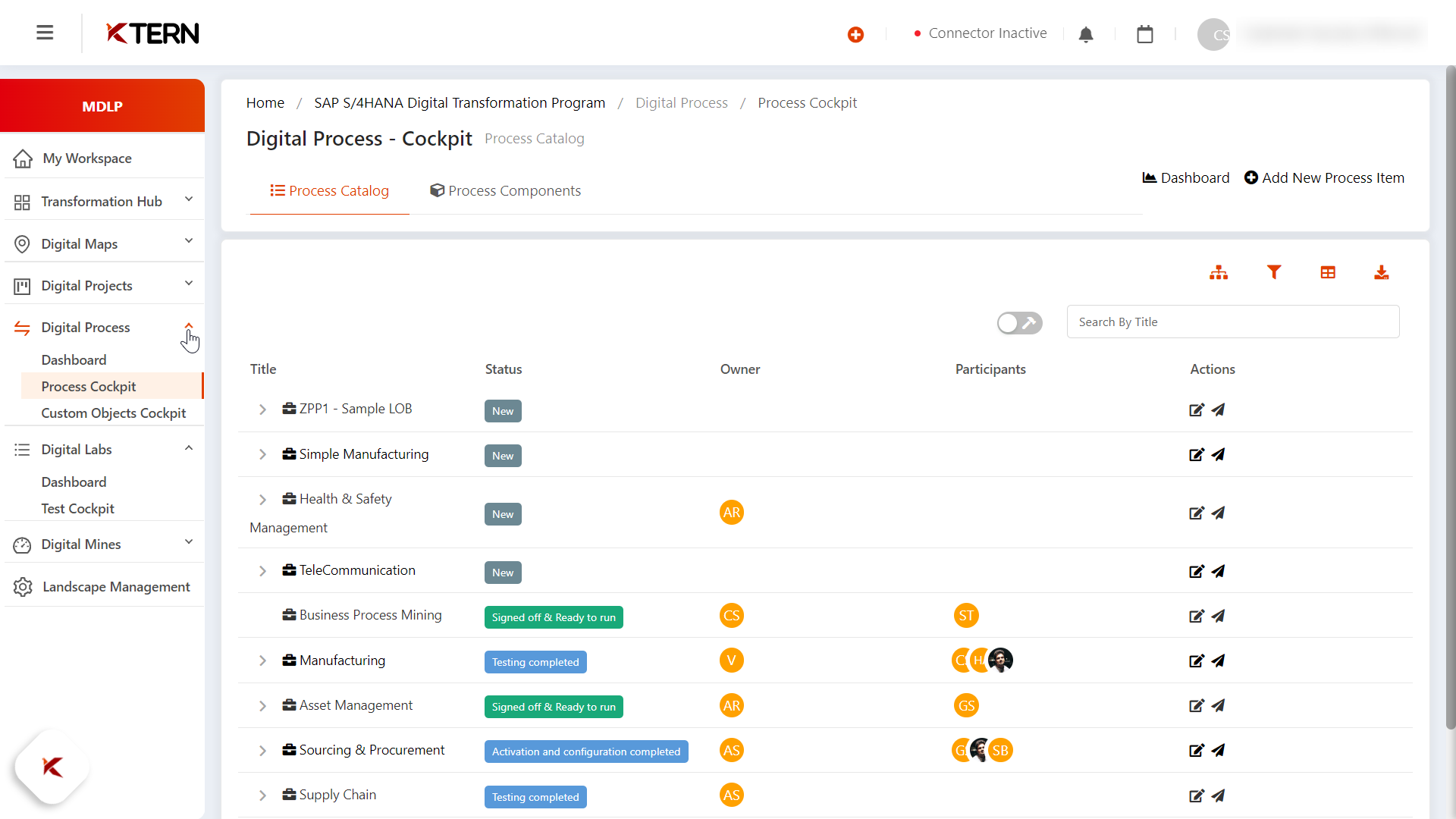The image size is (1456, 819).
Task: Expand the Asset Management row
Action: (x=262, y=706)
